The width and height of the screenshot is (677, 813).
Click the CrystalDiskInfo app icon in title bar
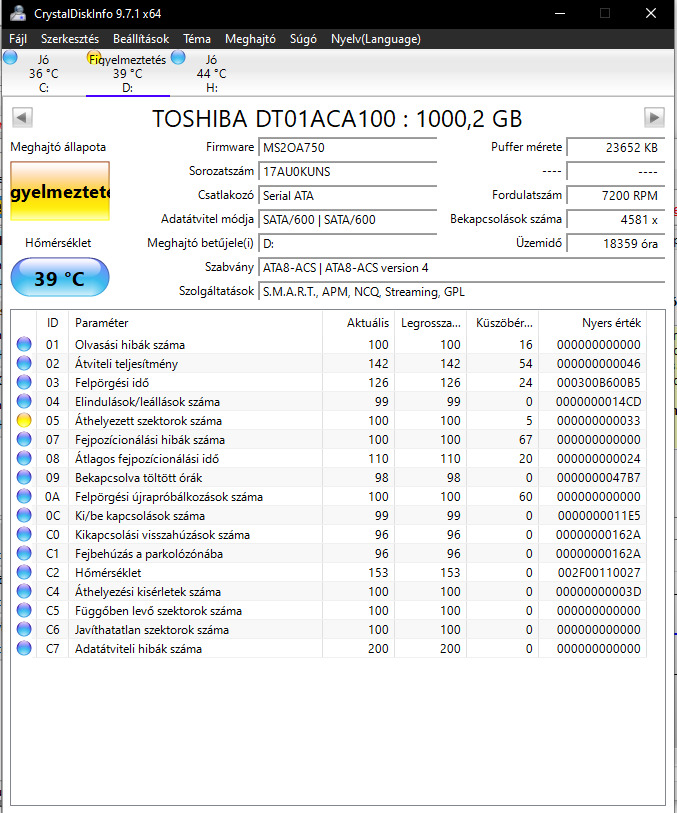18,13
